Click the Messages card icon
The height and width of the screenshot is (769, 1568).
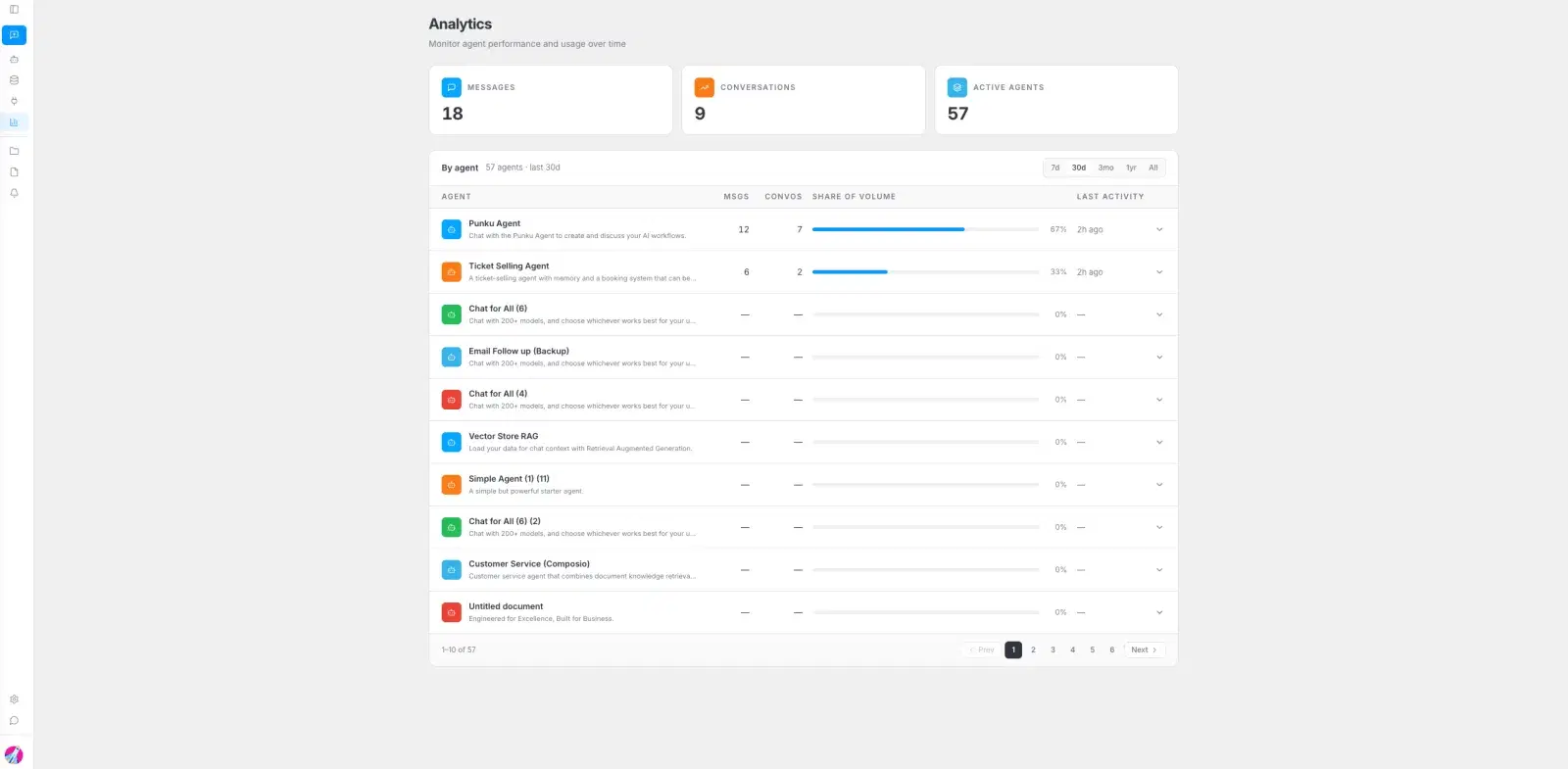pyautogui.click(x=452, y=87)
